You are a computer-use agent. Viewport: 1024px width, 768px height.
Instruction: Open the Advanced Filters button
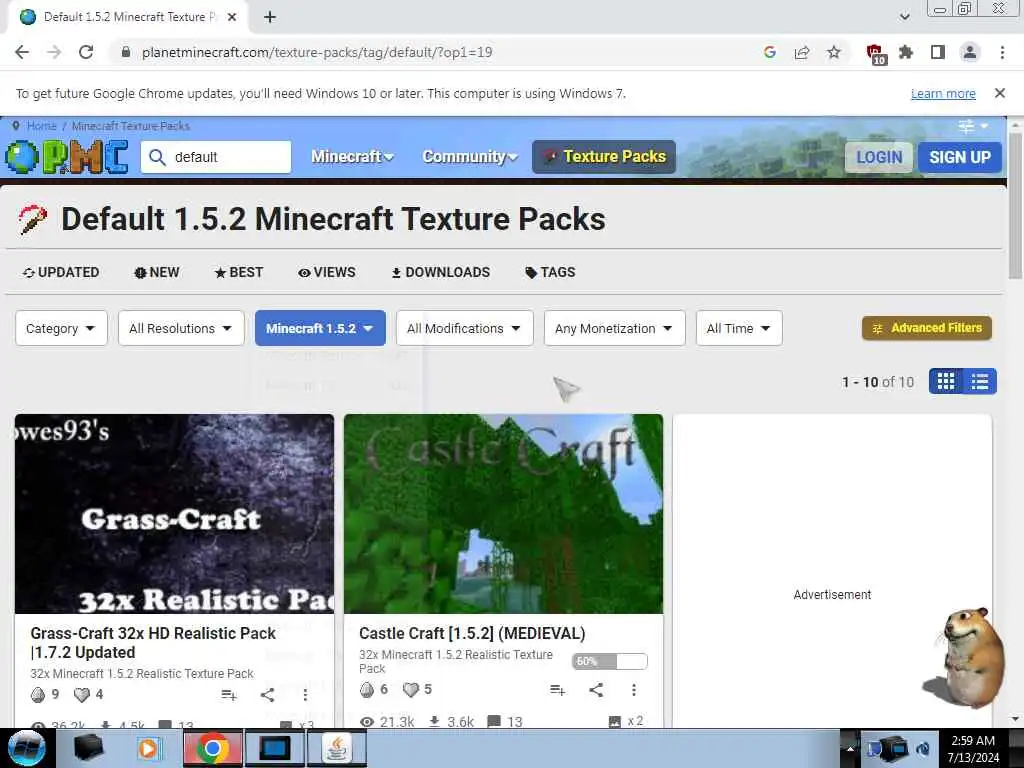[927, 328]
